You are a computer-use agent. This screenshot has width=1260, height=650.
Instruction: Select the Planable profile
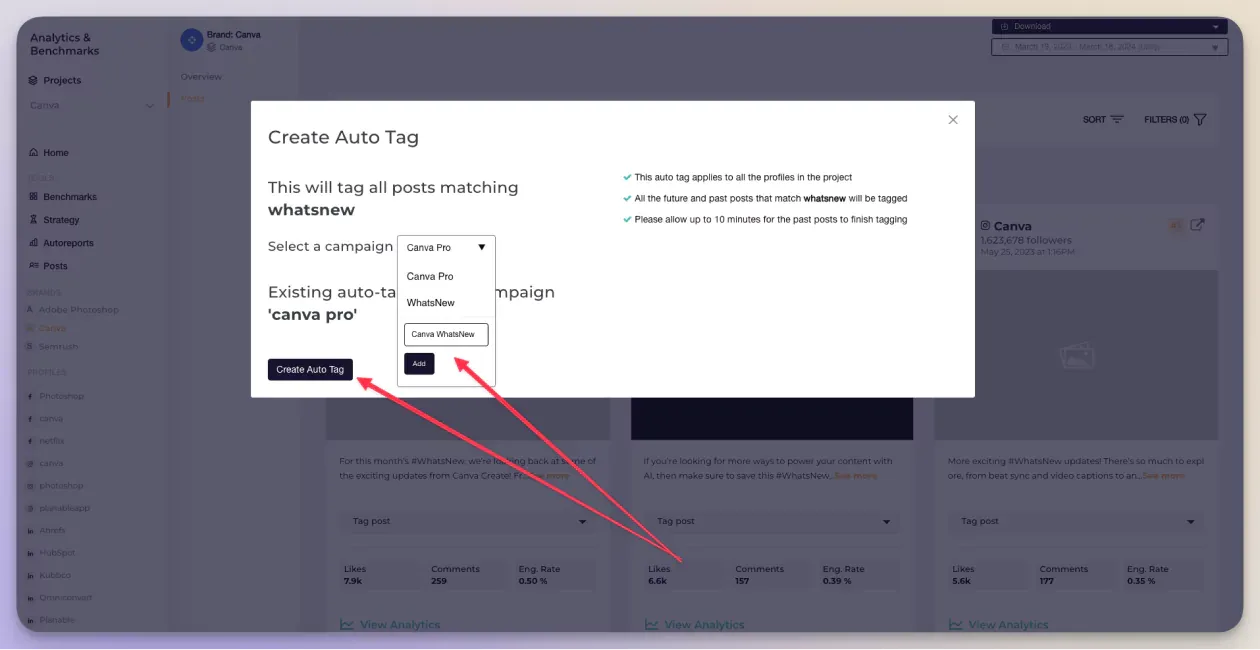tap(51, 620)
